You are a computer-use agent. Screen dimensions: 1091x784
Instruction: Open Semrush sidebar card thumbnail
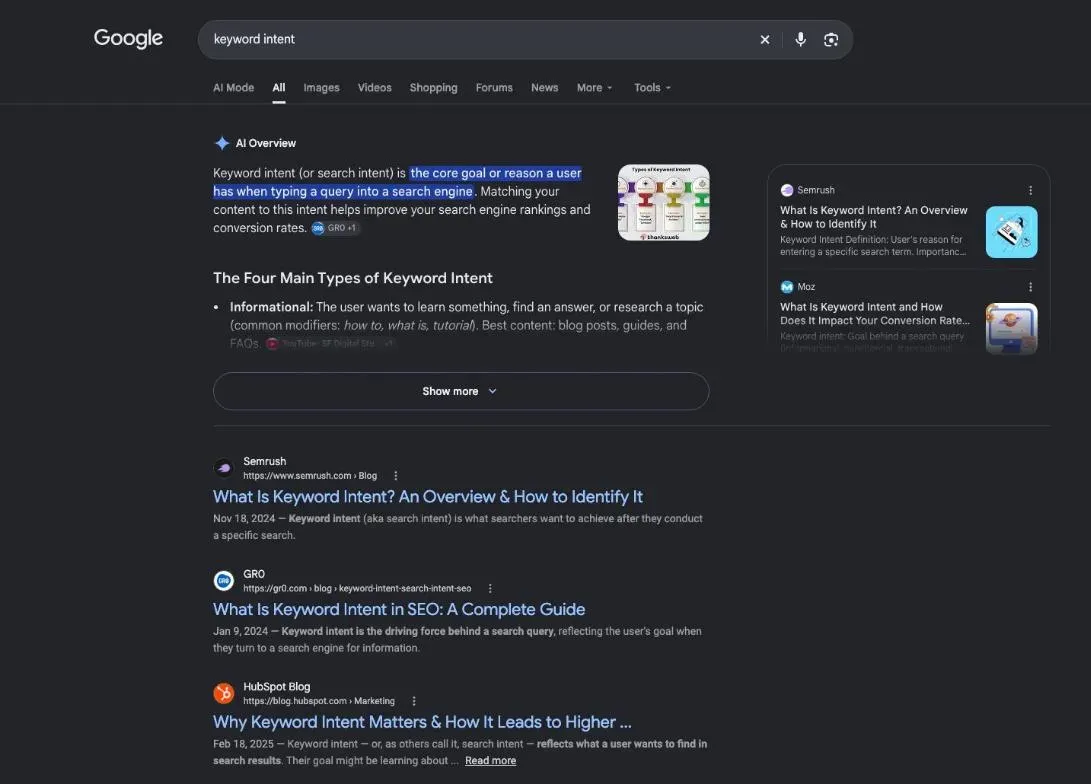coord(1012,232)
